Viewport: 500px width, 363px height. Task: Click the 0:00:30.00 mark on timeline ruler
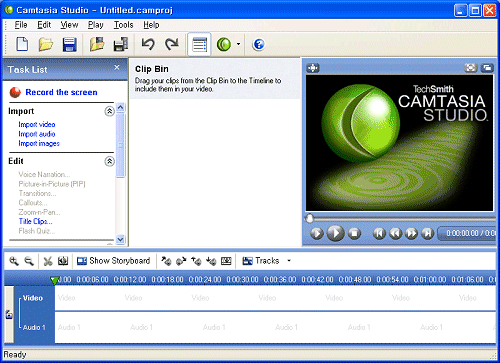tap(242, 279)
